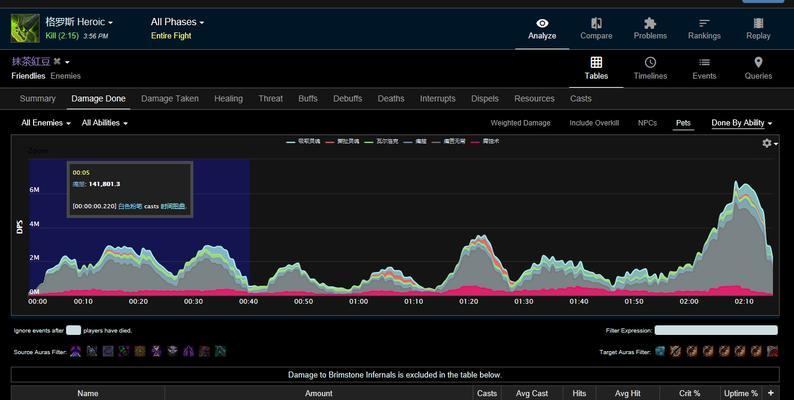Toggle the Weighted Damage option
Image resolution: width=794 pixels, height=400 pixels.
pos(520,123)
